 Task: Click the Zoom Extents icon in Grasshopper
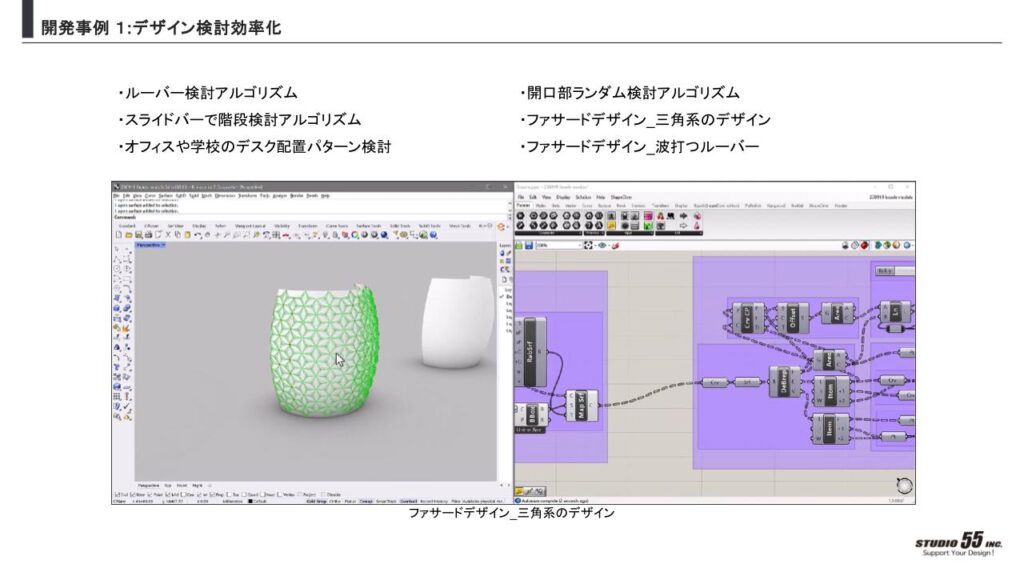coord(588,246)
